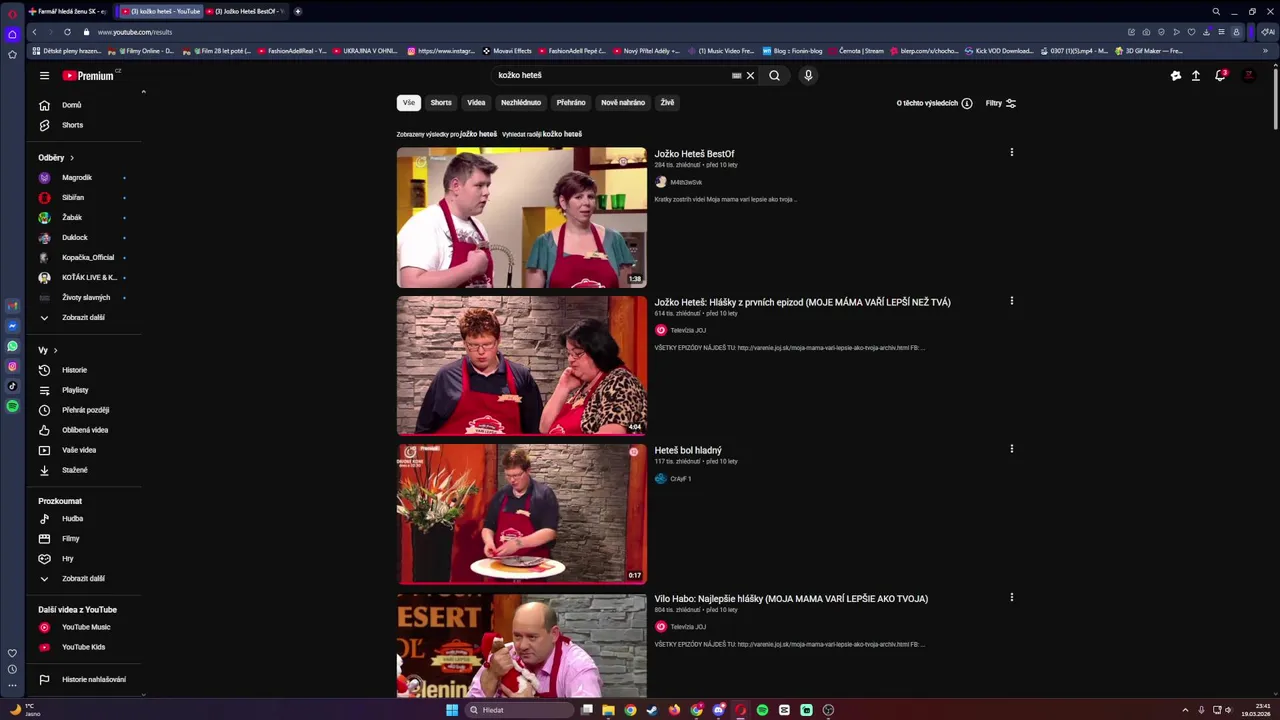Screen dimensions: 1280x720
Task: Open Steam from the taskbar
Action: [653, 710]
